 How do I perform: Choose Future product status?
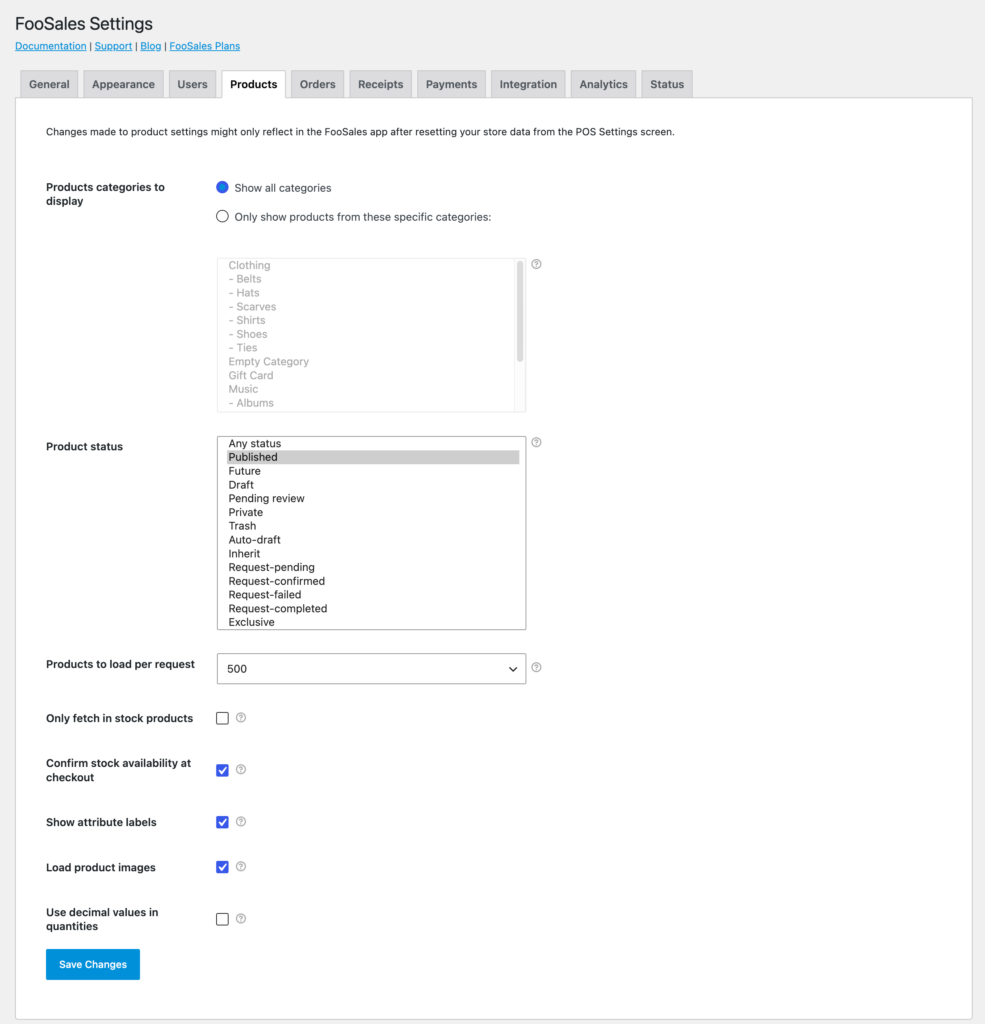coord(373,471)
